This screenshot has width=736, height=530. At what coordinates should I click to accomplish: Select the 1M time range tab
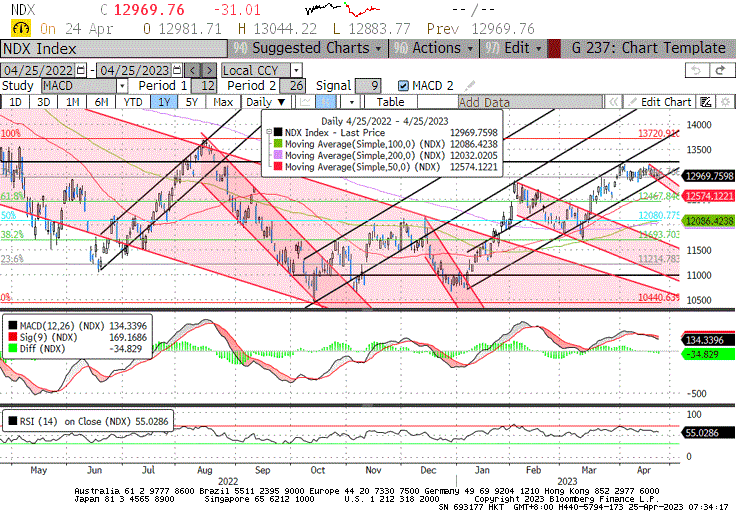point(72,102)
